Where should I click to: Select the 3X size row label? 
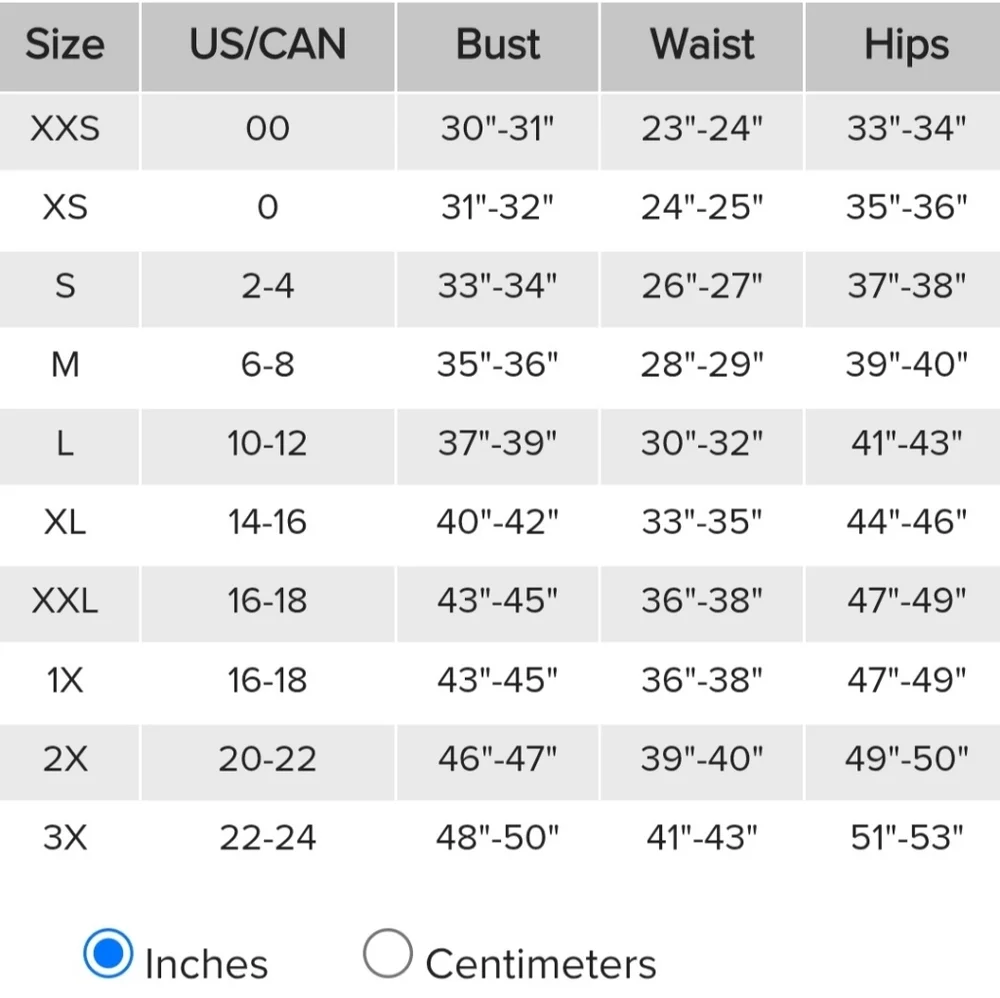tap(65, 837)
